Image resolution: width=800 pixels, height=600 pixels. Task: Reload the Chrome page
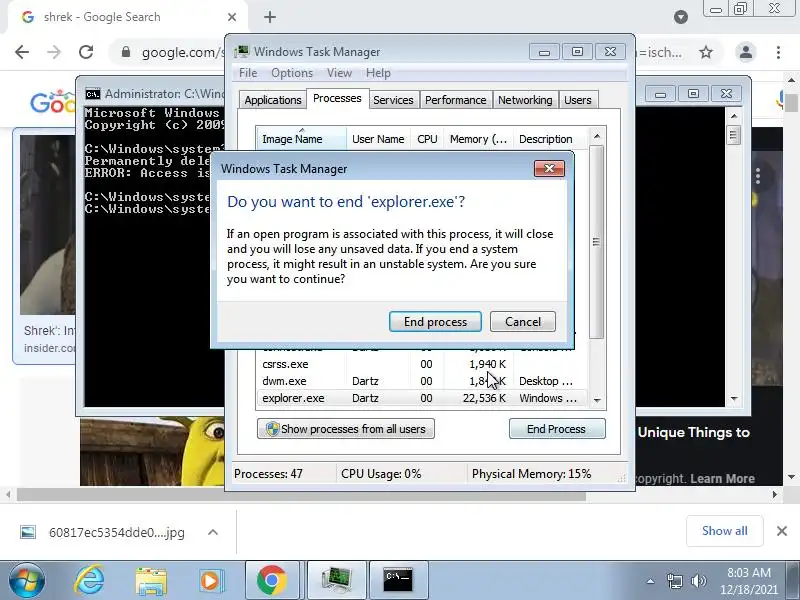pyautogui.click(x=86, y=52)
